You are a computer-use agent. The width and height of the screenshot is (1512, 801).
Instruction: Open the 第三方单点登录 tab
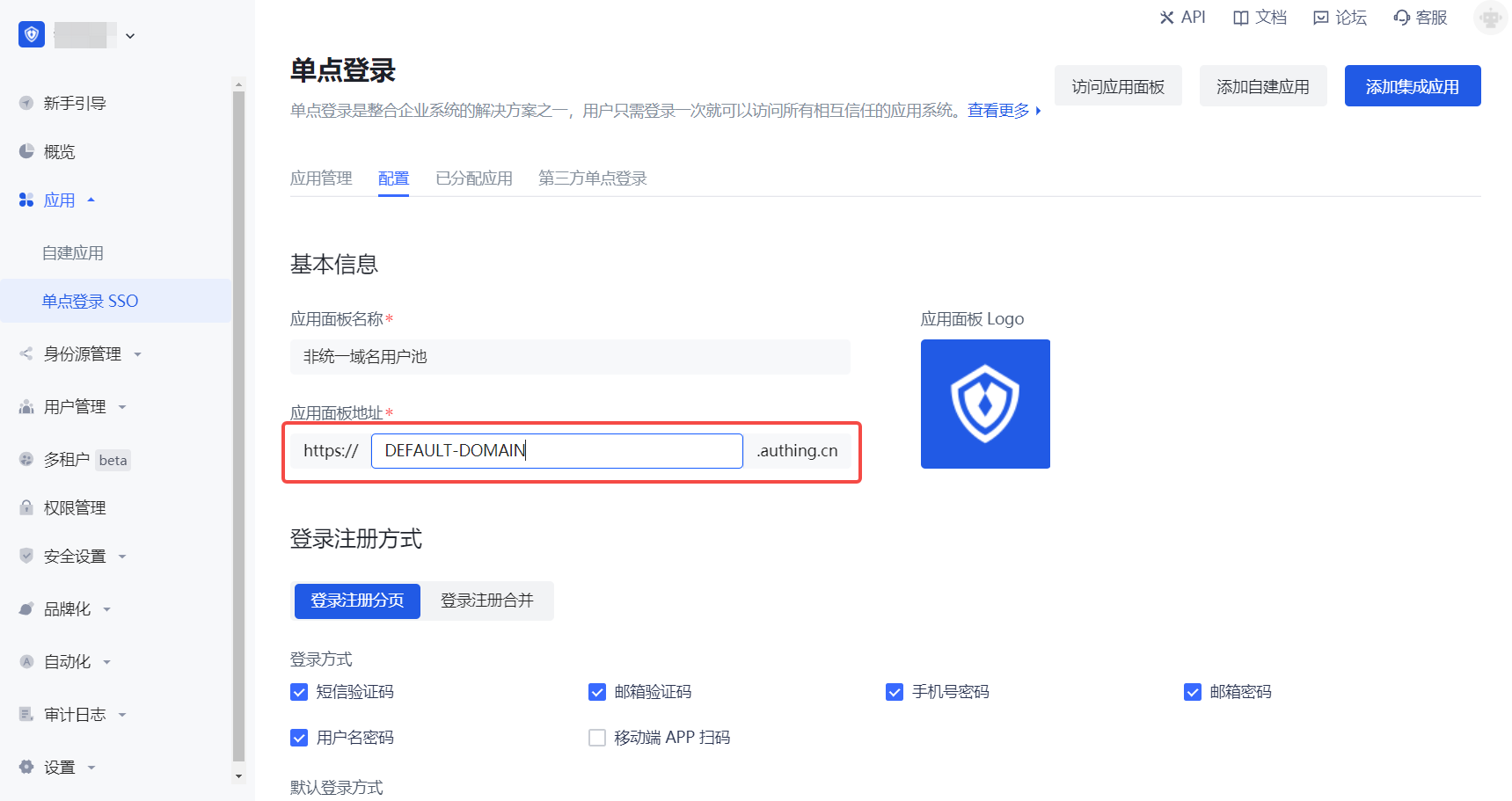(x=592, y=178)
